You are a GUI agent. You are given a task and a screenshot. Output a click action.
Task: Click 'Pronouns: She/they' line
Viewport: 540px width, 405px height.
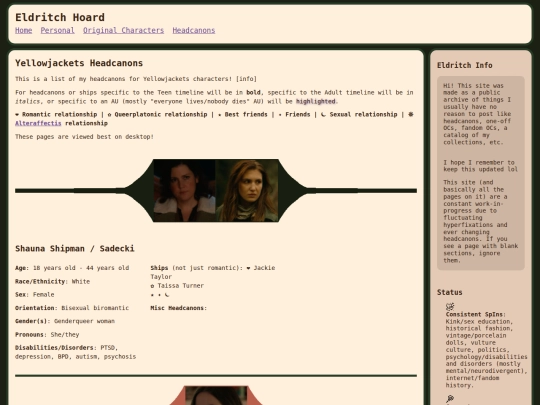coord(47,334)
